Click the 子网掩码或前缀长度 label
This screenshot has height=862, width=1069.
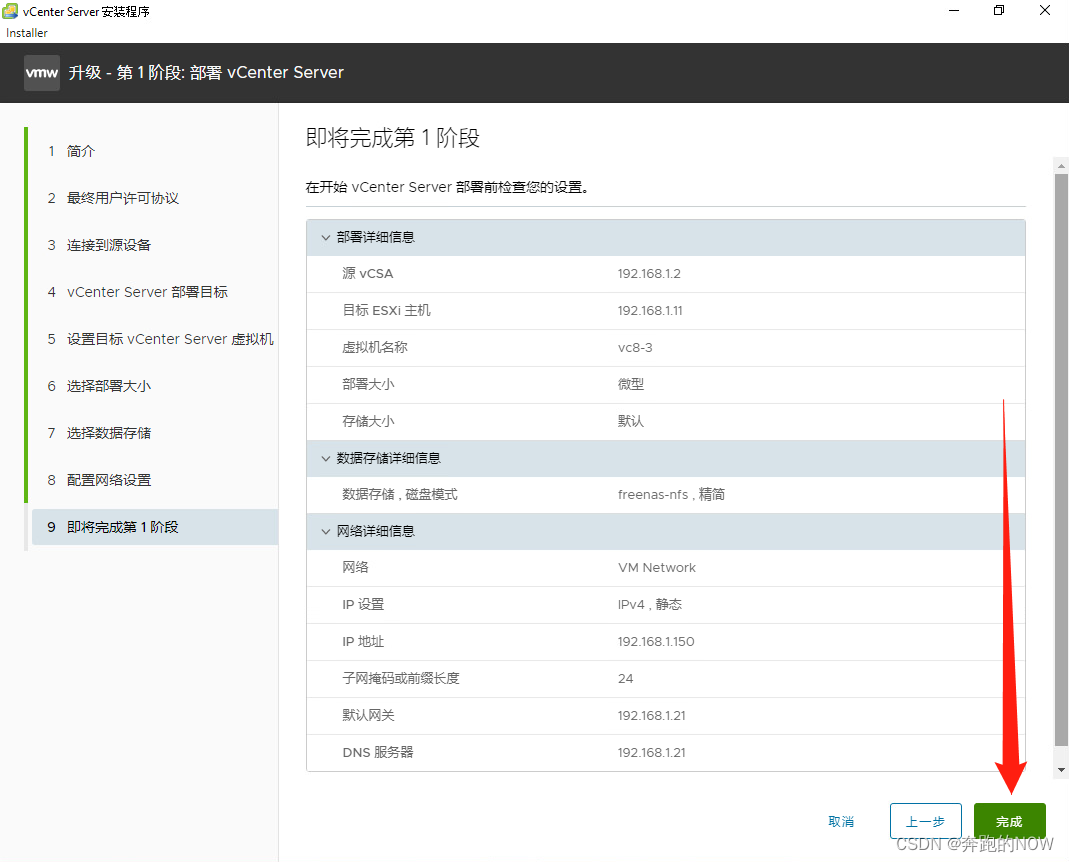[401, 679]
